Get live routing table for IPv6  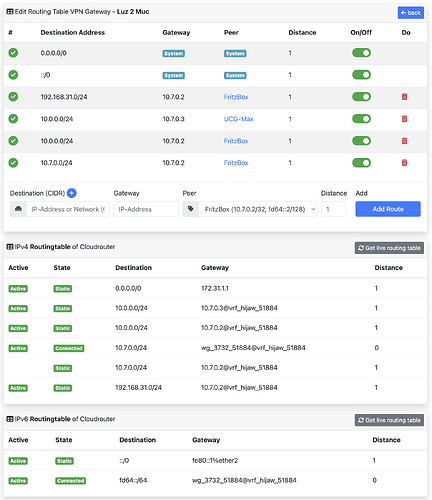[x=389, y=420]
